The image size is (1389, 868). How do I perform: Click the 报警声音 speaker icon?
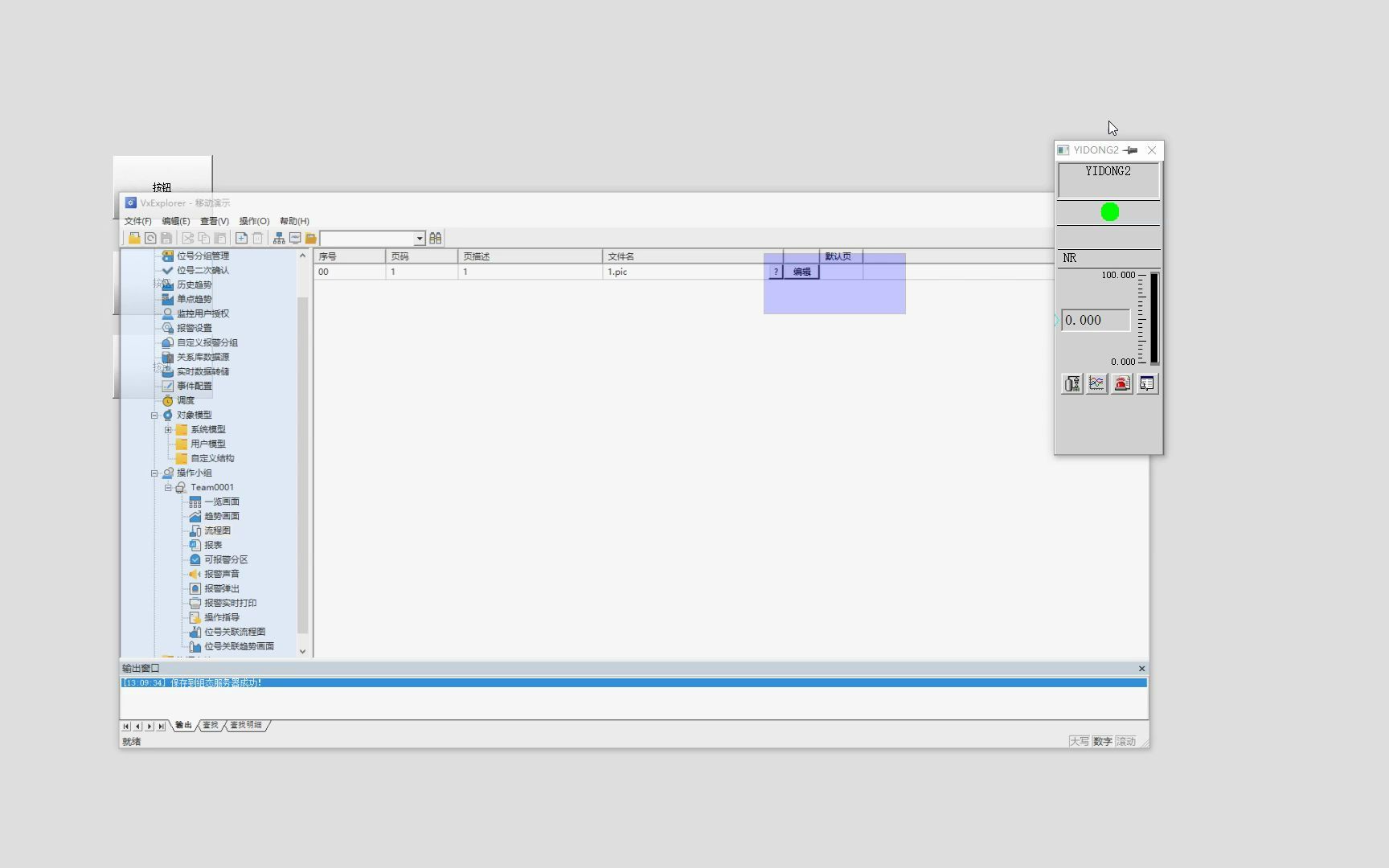(x=195, y=574)
